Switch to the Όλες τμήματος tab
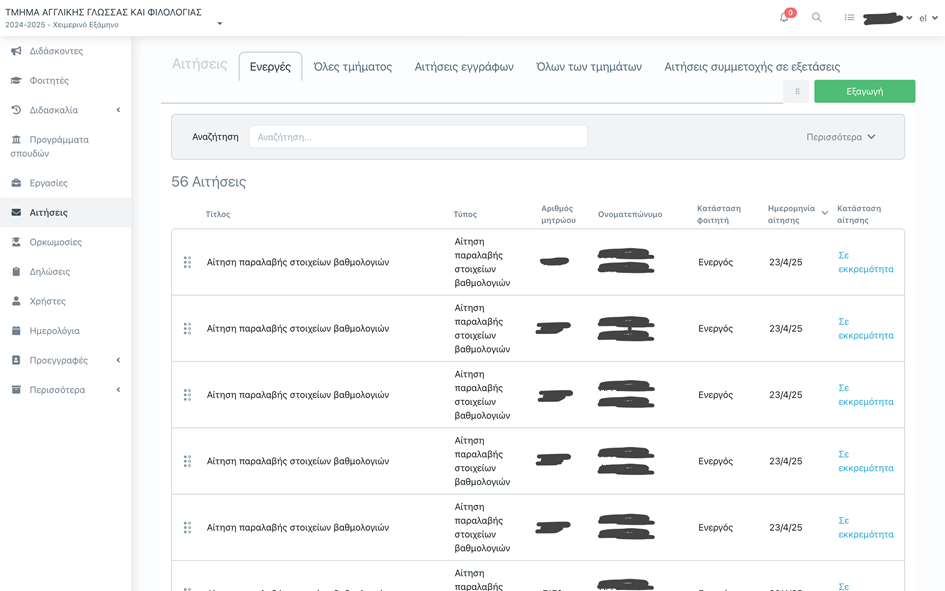 353,66
